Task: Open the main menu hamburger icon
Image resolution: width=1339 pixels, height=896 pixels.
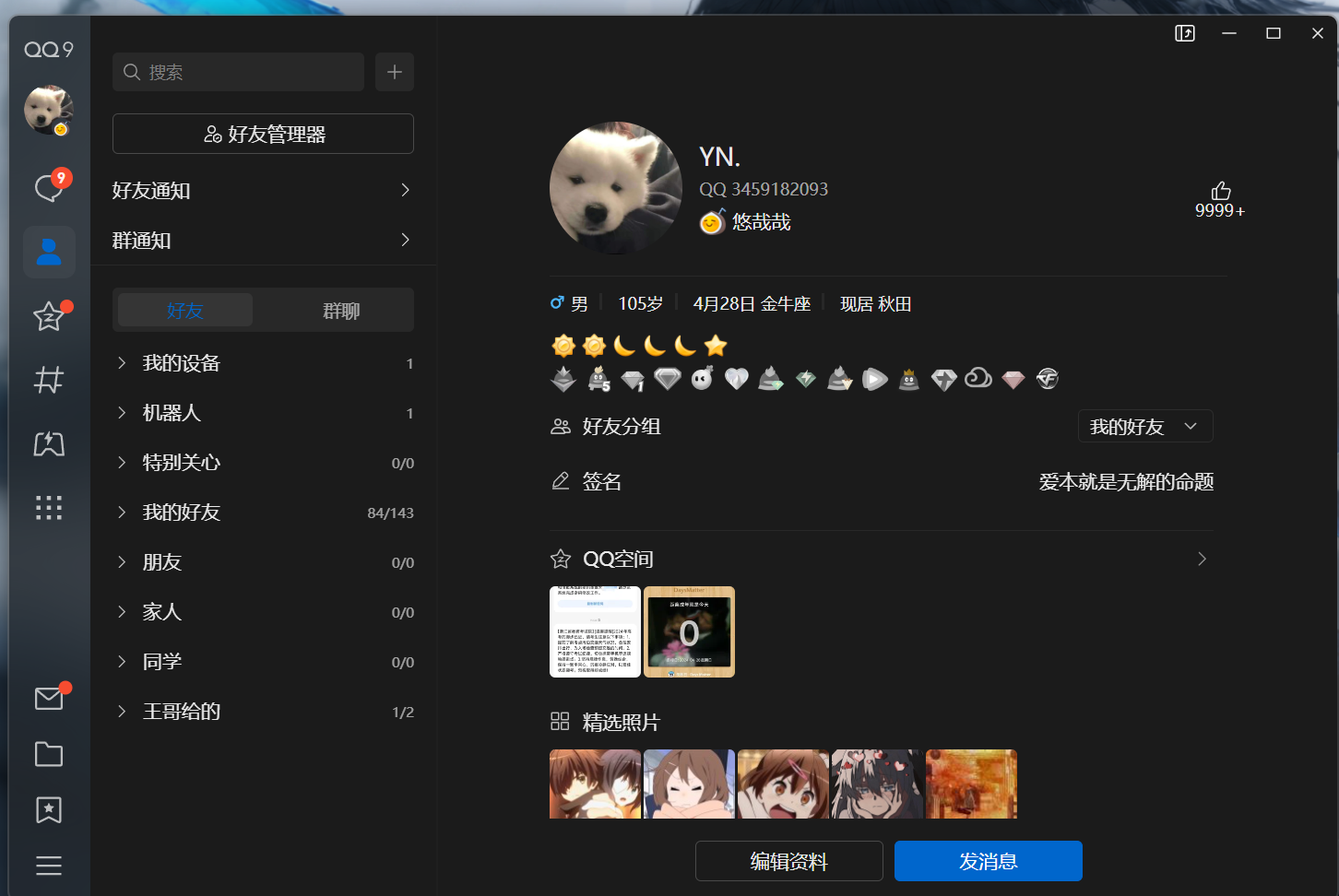Action: [x=49, y=866]
